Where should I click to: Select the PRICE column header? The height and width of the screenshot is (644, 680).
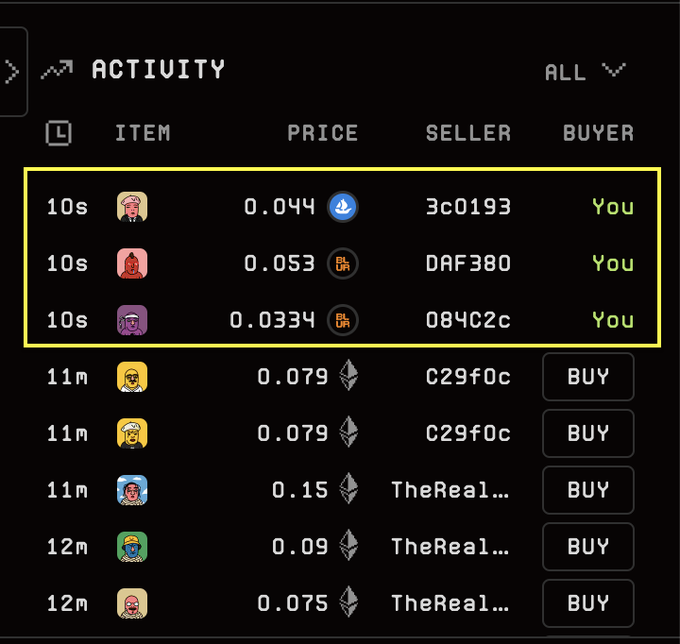(x=323, y=133)
